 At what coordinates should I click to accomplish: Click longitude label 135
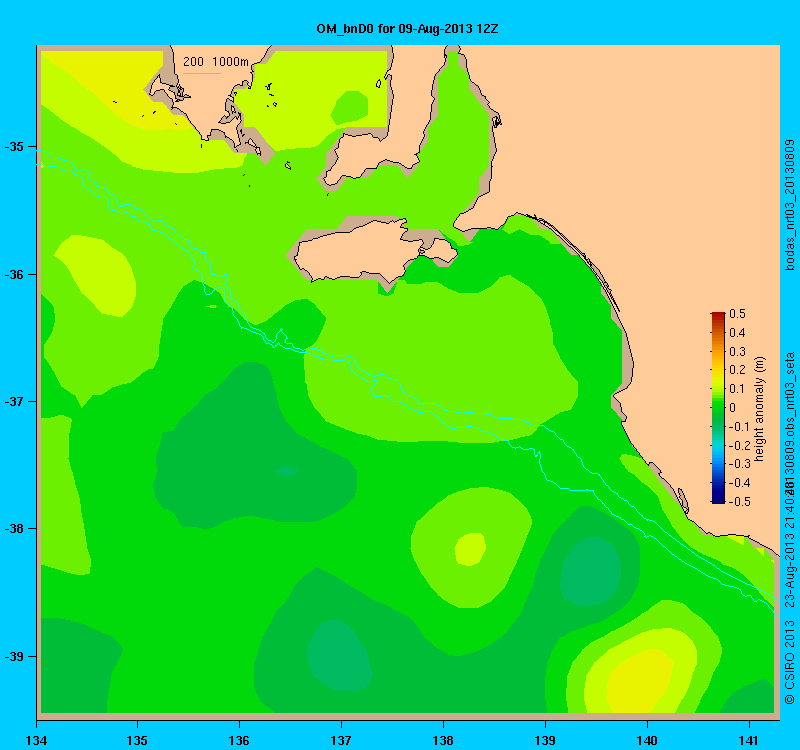pos(137,740)
